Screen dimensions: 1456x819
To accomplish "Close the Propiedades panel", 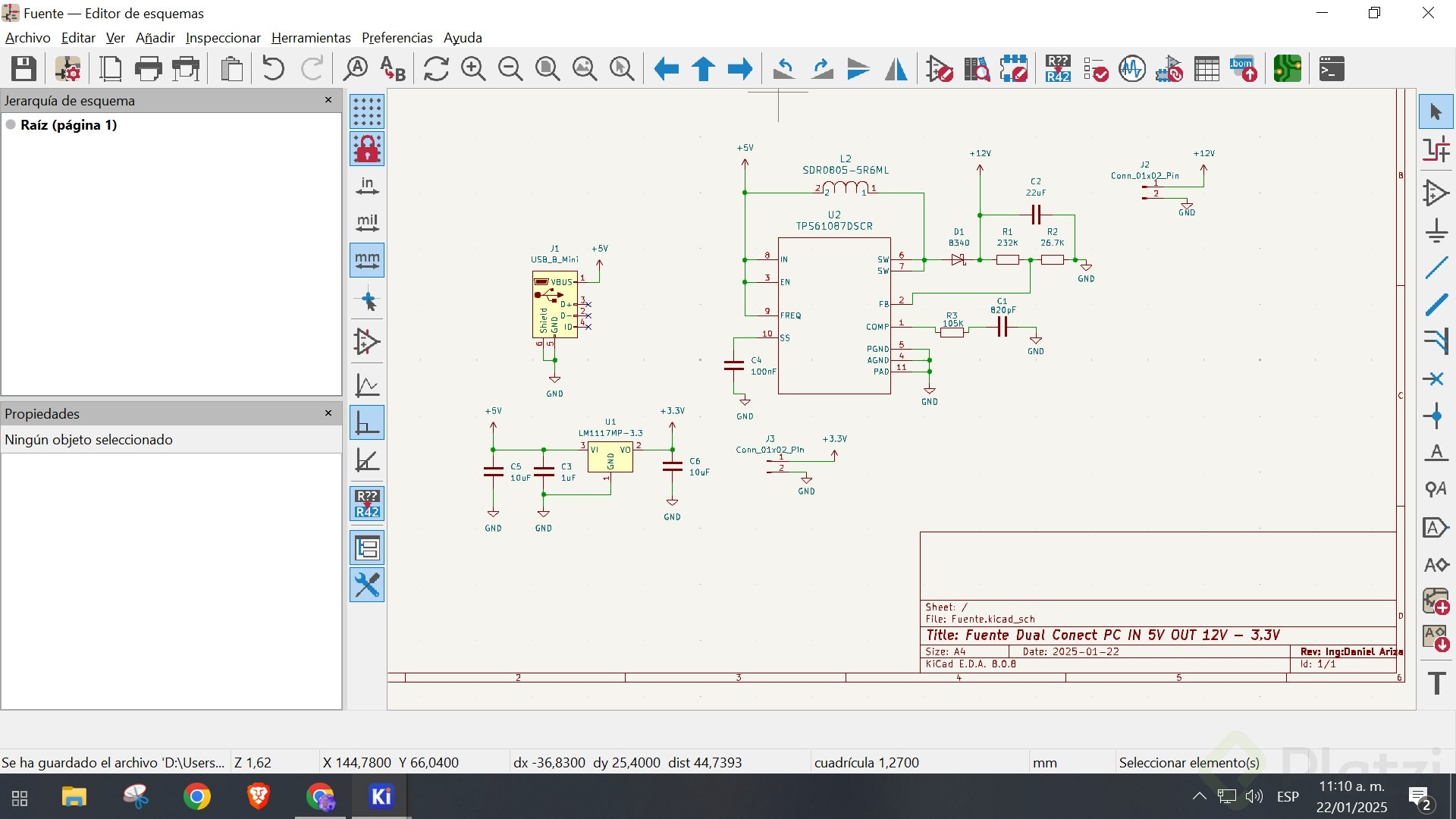I will point(328,413).
